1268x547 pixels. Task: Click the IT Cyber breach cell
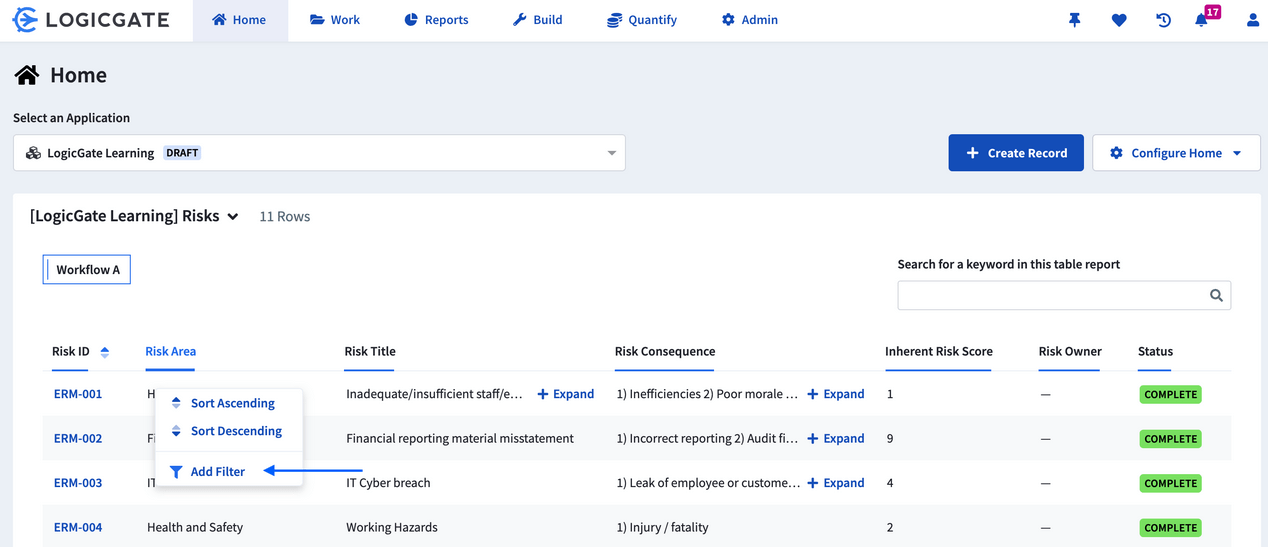(388, 482)
